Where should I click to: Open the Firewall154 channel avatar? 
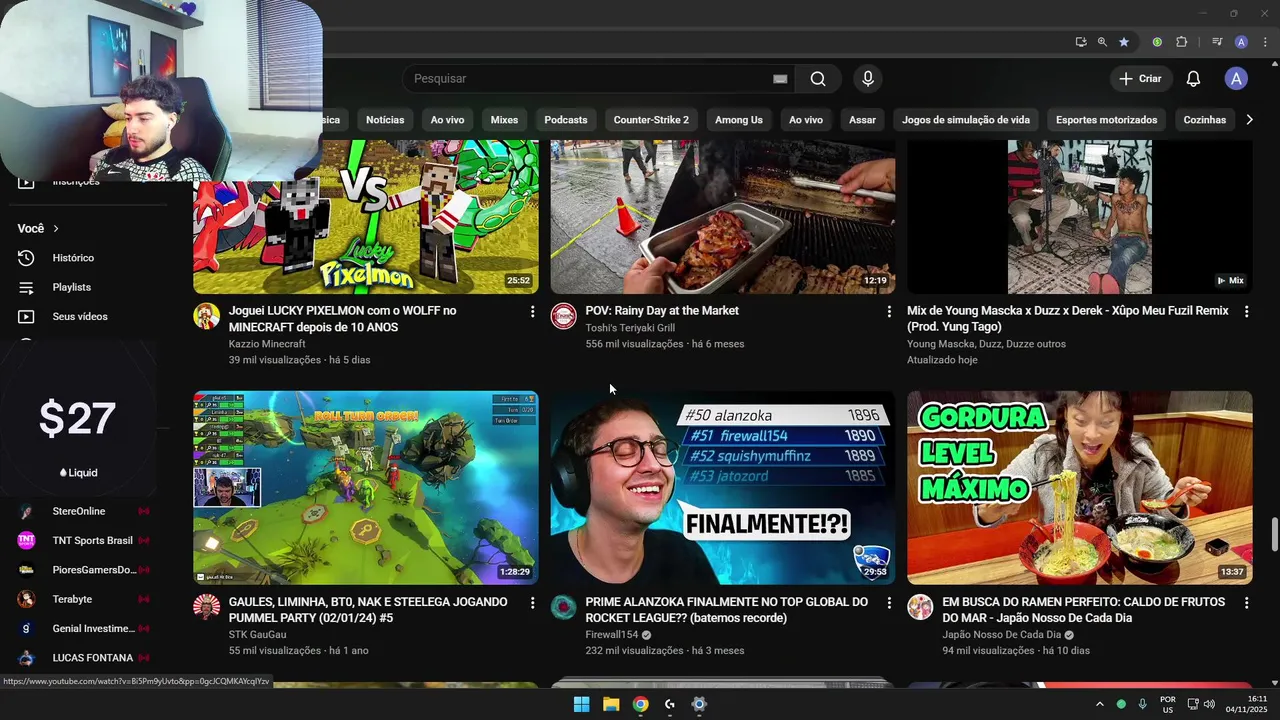(564, 607)
